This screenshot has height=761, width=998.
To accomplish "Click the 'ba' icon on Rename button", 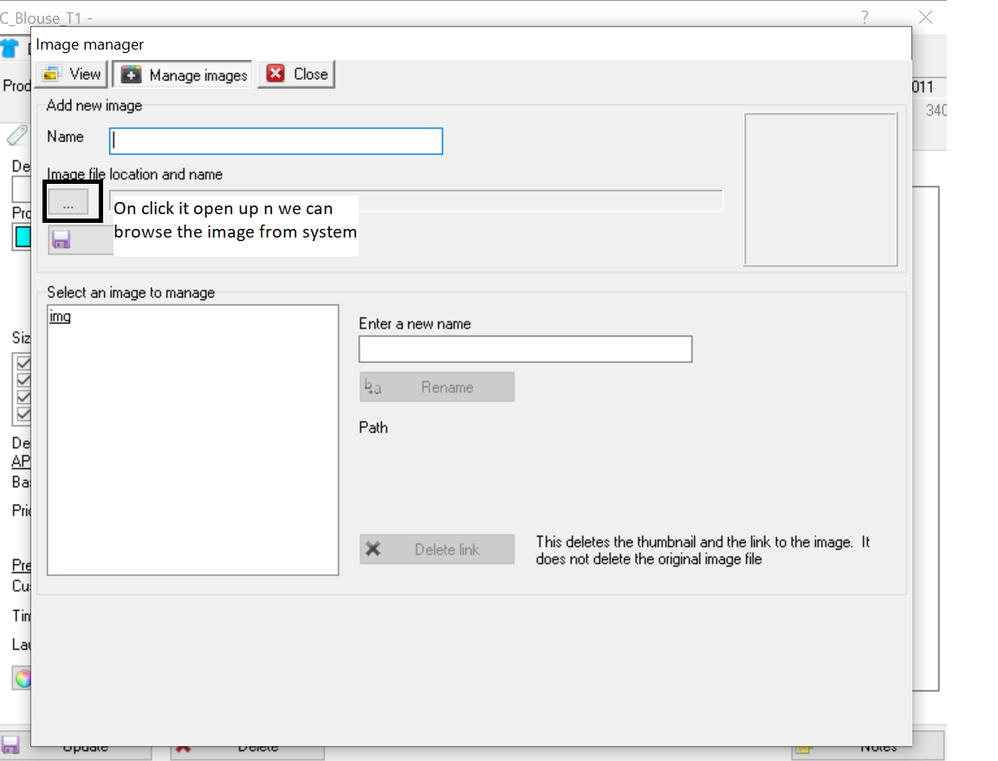I will pyautogui.click(x=373, y=386).
